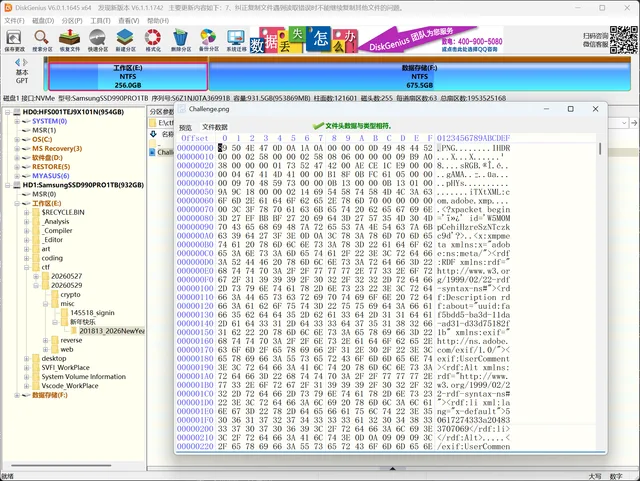This screenshot has width=640, height=481.
Task: Click the hex viewer vertical scrollbar thumb
Action: pos(600,149)
